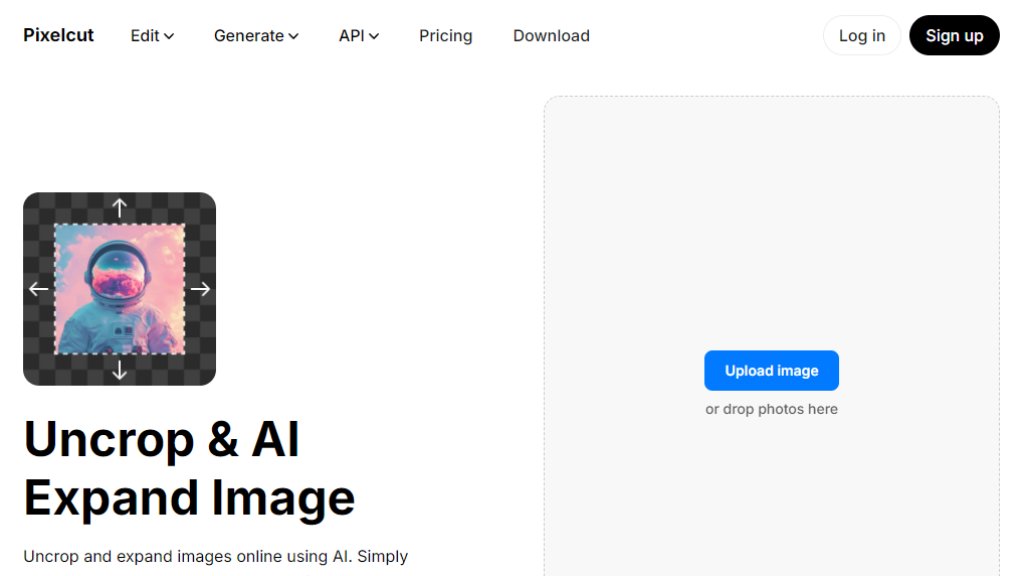
Task: Expand the Generate dropdown menu
Action: (256, 35)
